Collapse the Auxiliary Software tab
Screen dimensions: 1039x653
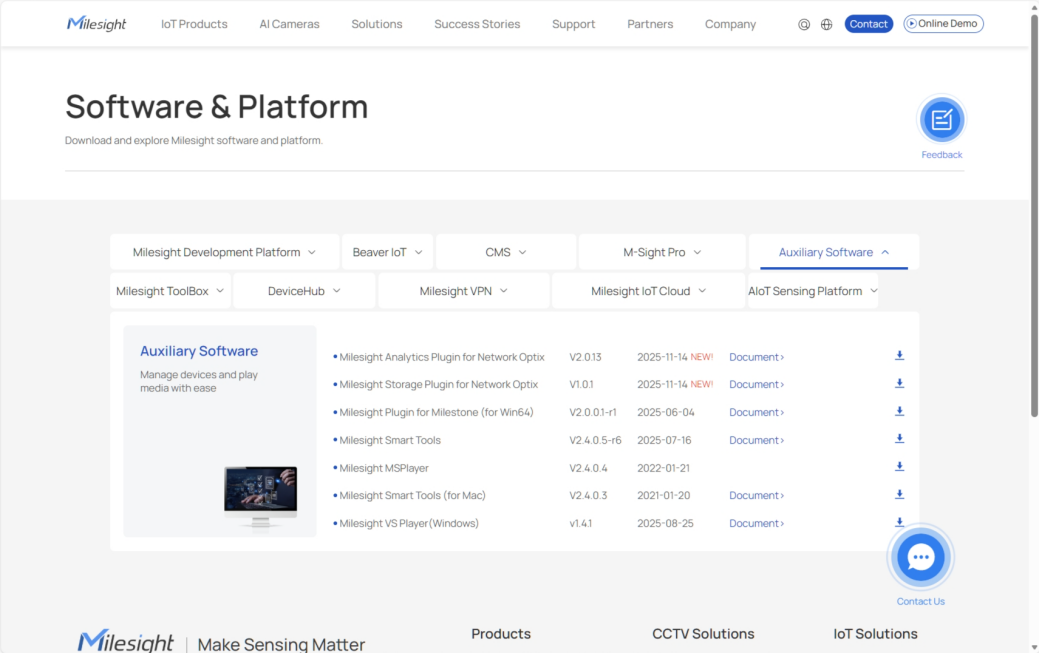(834, 253)
